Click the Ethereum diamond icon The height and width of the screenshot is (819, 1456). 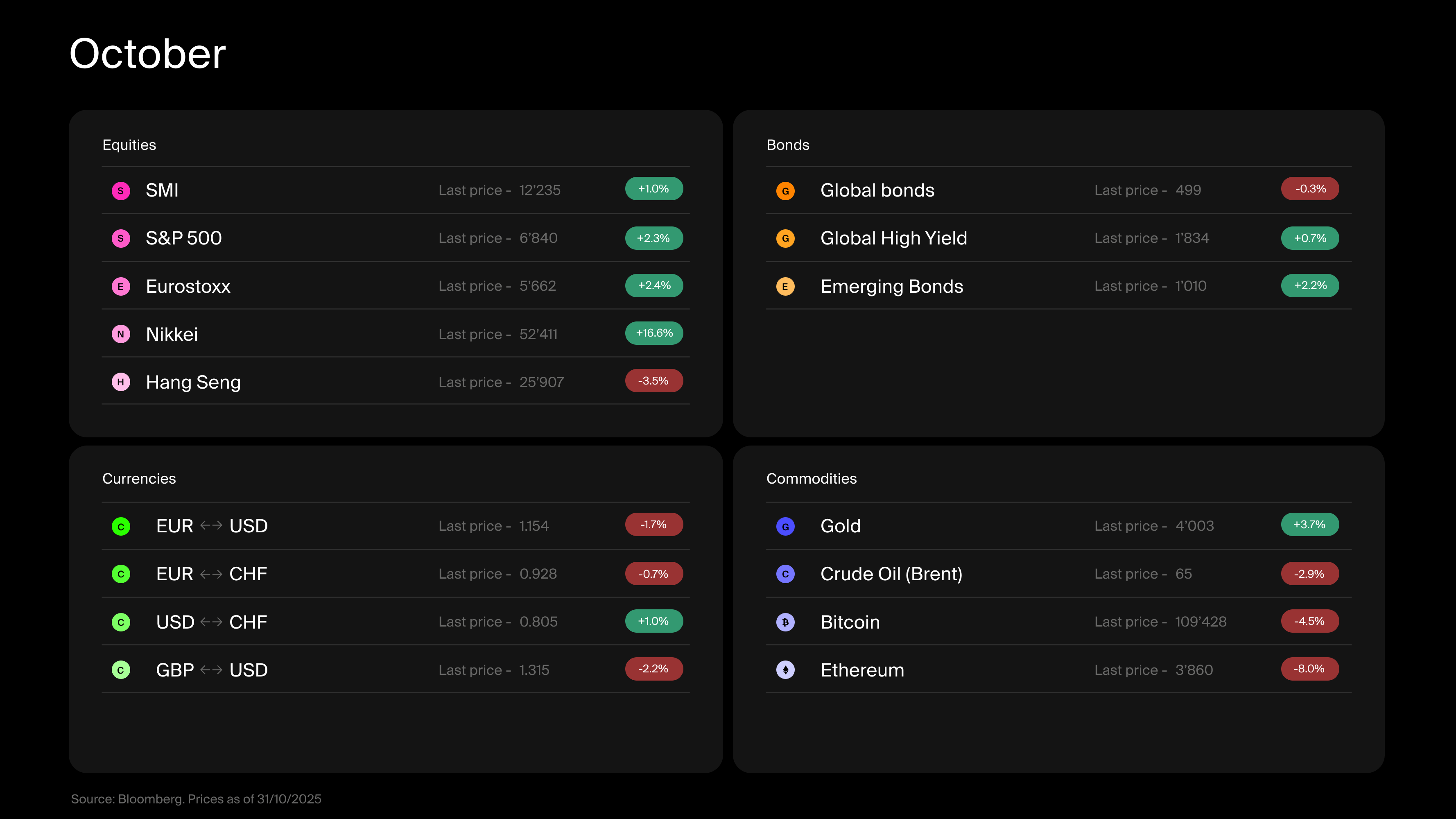click(785, 670)
